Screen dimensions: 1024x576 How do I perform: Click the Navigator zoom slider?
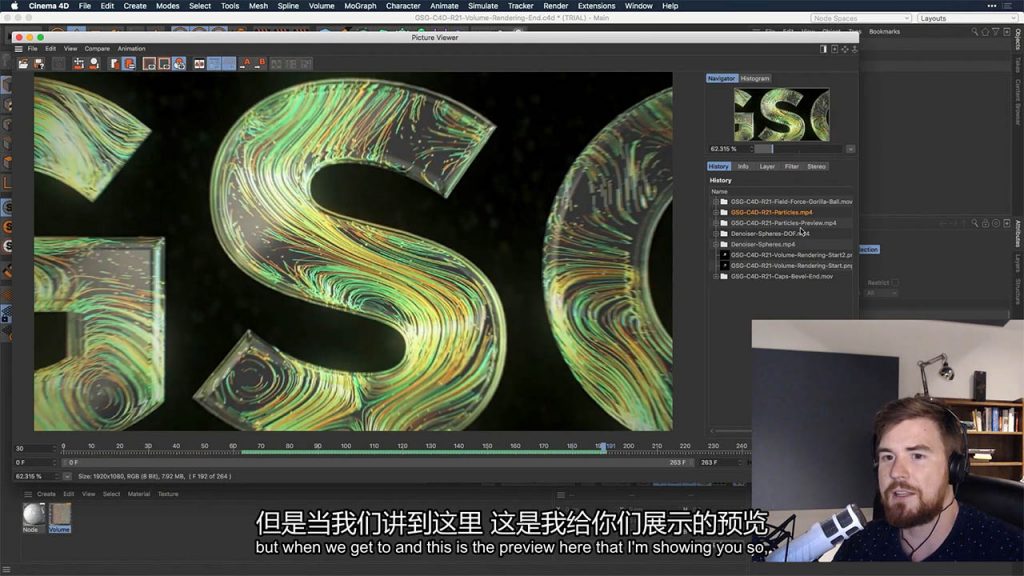[x=797, y=149]
